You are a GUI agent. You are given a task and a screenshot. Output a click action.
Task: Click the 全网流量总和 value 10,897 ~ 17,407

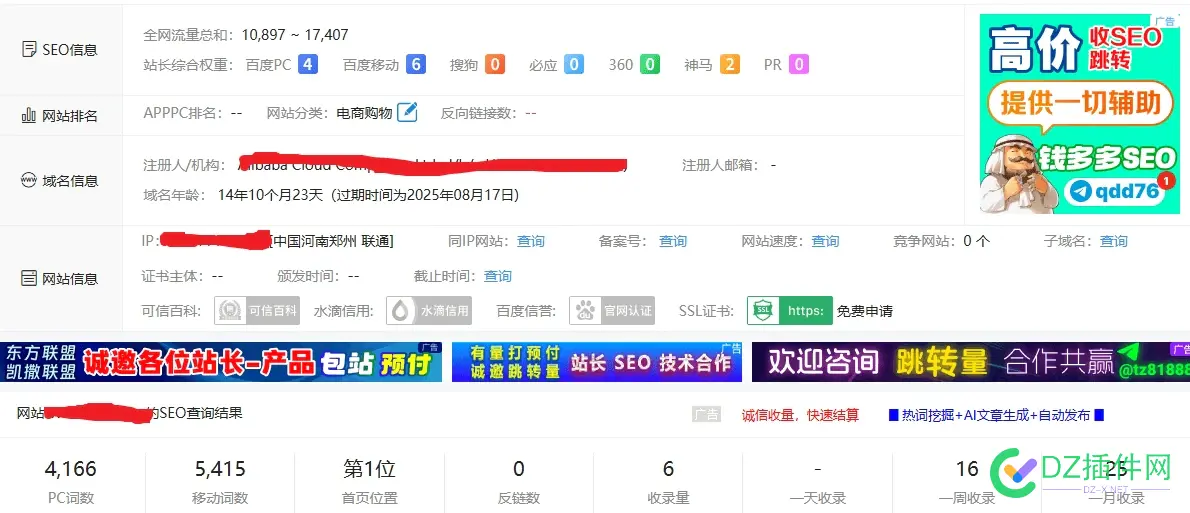(295, 34)
